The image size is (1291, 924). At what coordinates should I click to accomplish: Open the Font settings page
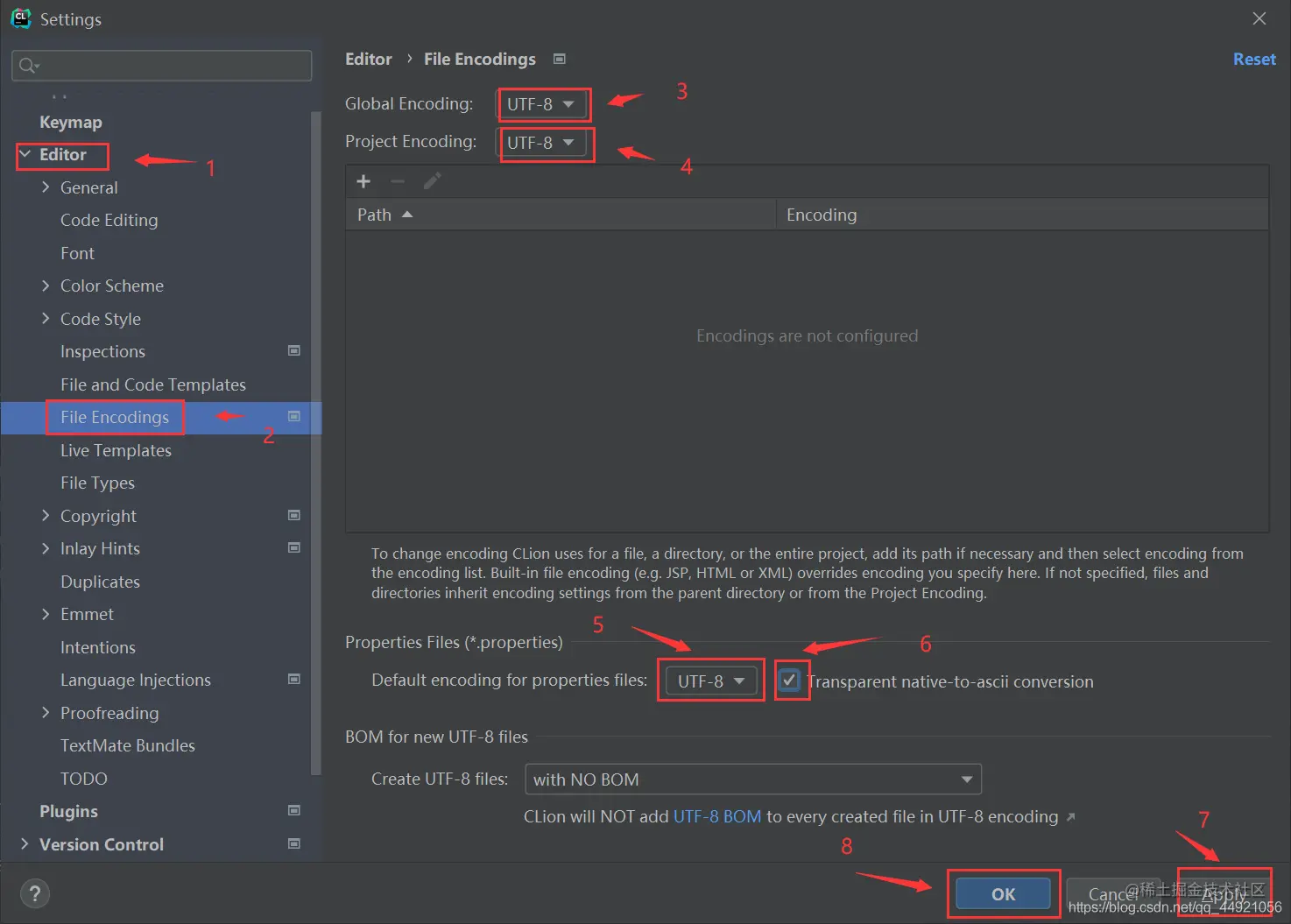pyautogui.click(x=77, y=253)
